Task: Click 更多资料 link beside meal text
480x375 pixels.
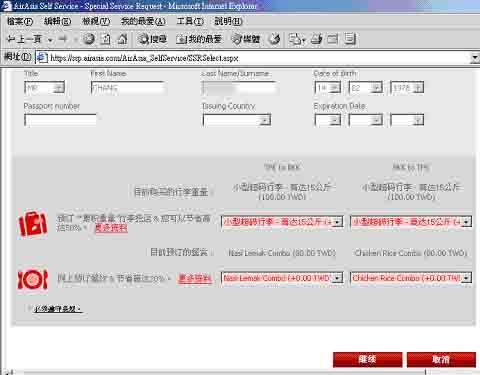Action: 195,278
